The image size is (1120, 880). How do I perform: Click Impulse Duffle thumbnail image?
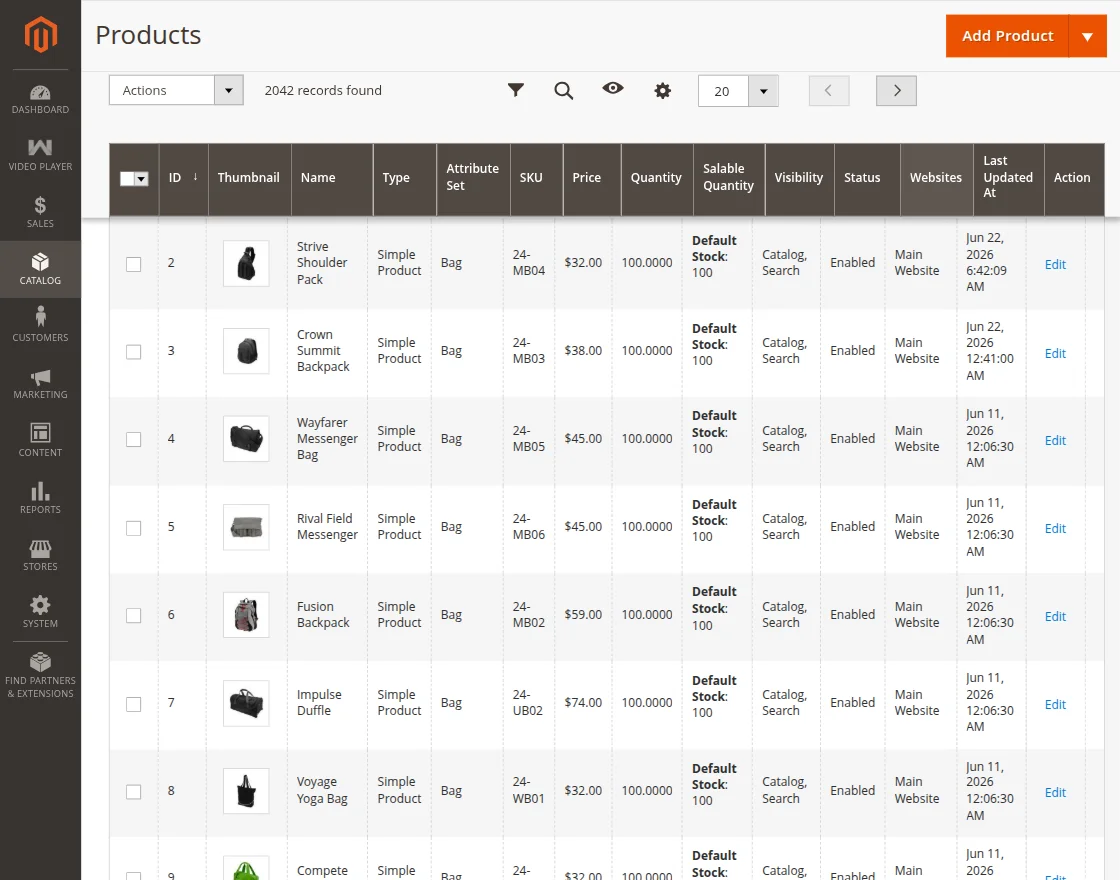click(246, 703)
